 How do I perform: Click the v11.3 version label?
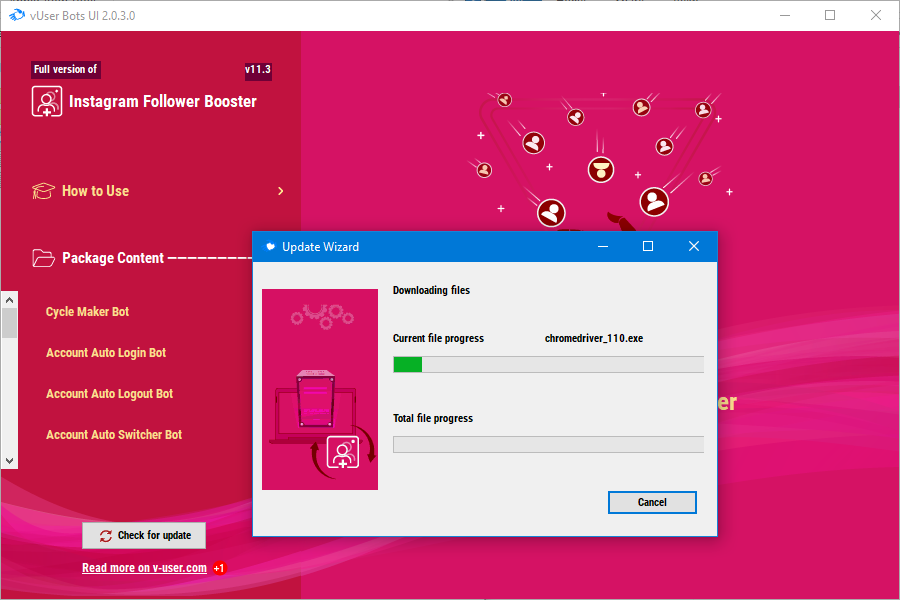(x=258, y=69)
